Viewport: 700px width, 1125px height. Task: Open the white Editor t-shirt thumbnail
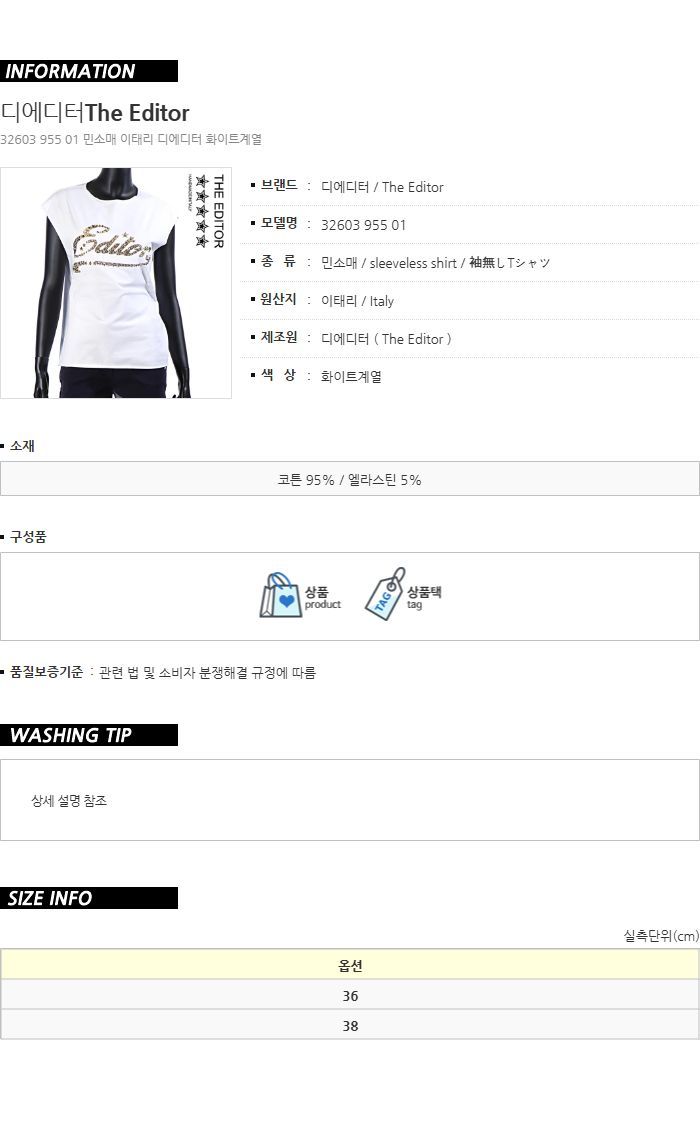[x=115, y=283]
